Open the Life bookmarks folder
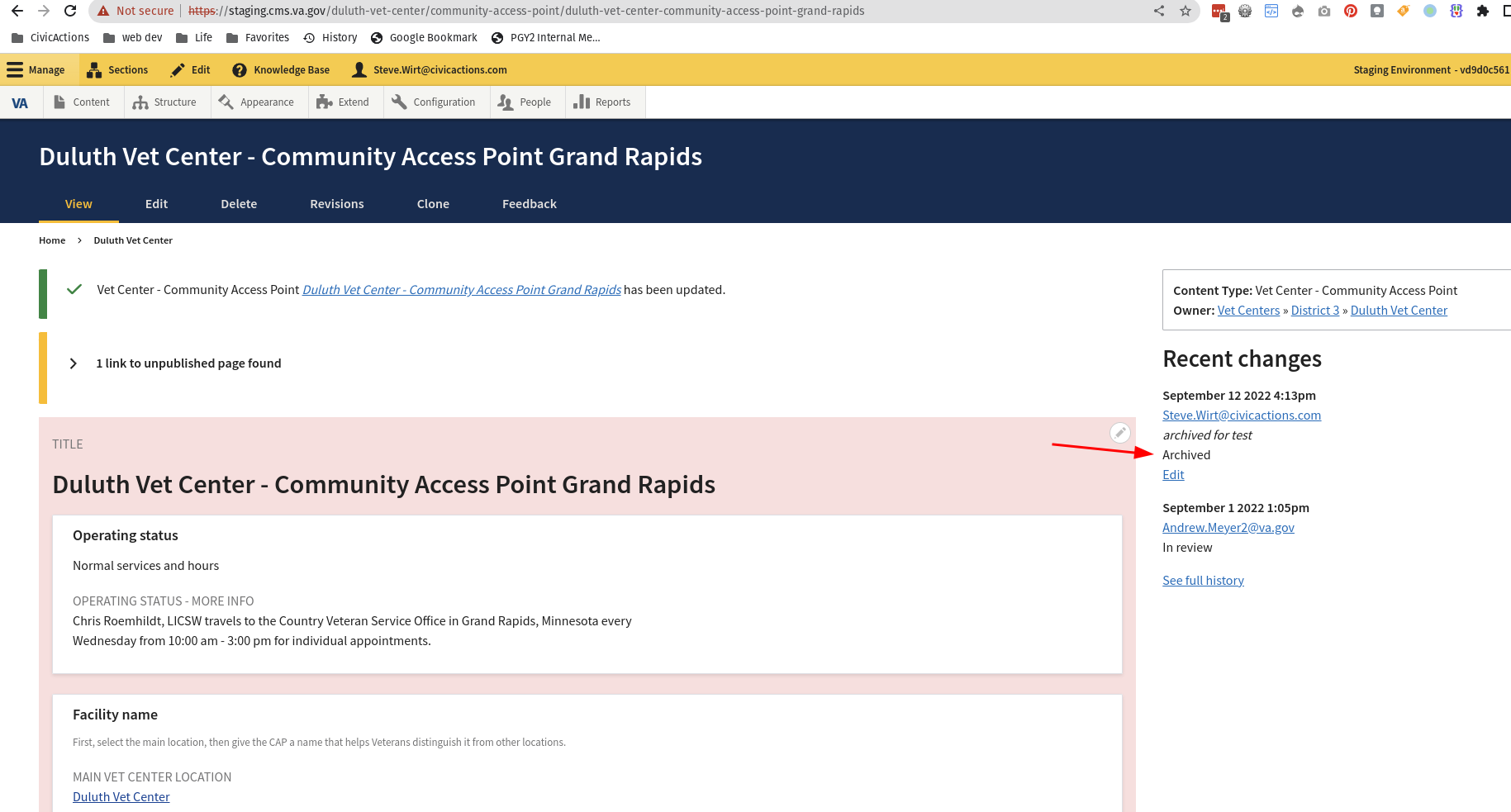The height and width of the screenshot is (812, 1511). tap(194, 38)
